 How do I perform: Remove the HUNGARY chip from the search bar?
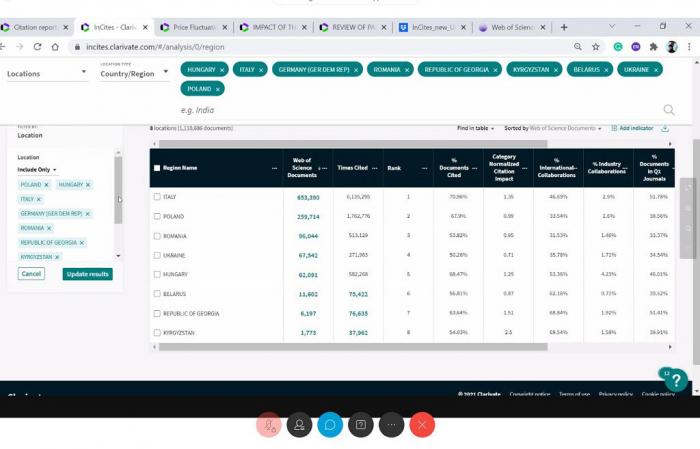point(222,70)
